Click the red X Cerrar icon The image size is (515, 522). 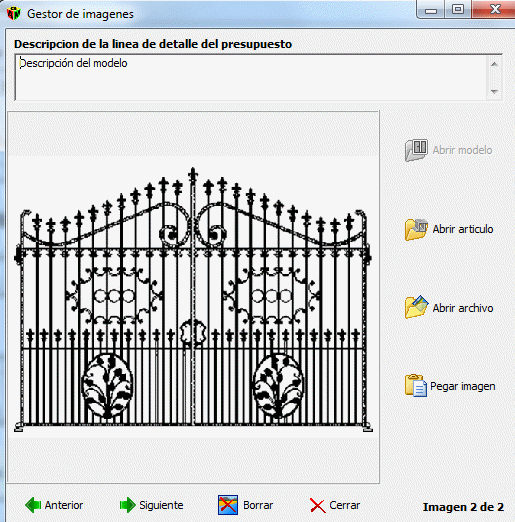318,505
